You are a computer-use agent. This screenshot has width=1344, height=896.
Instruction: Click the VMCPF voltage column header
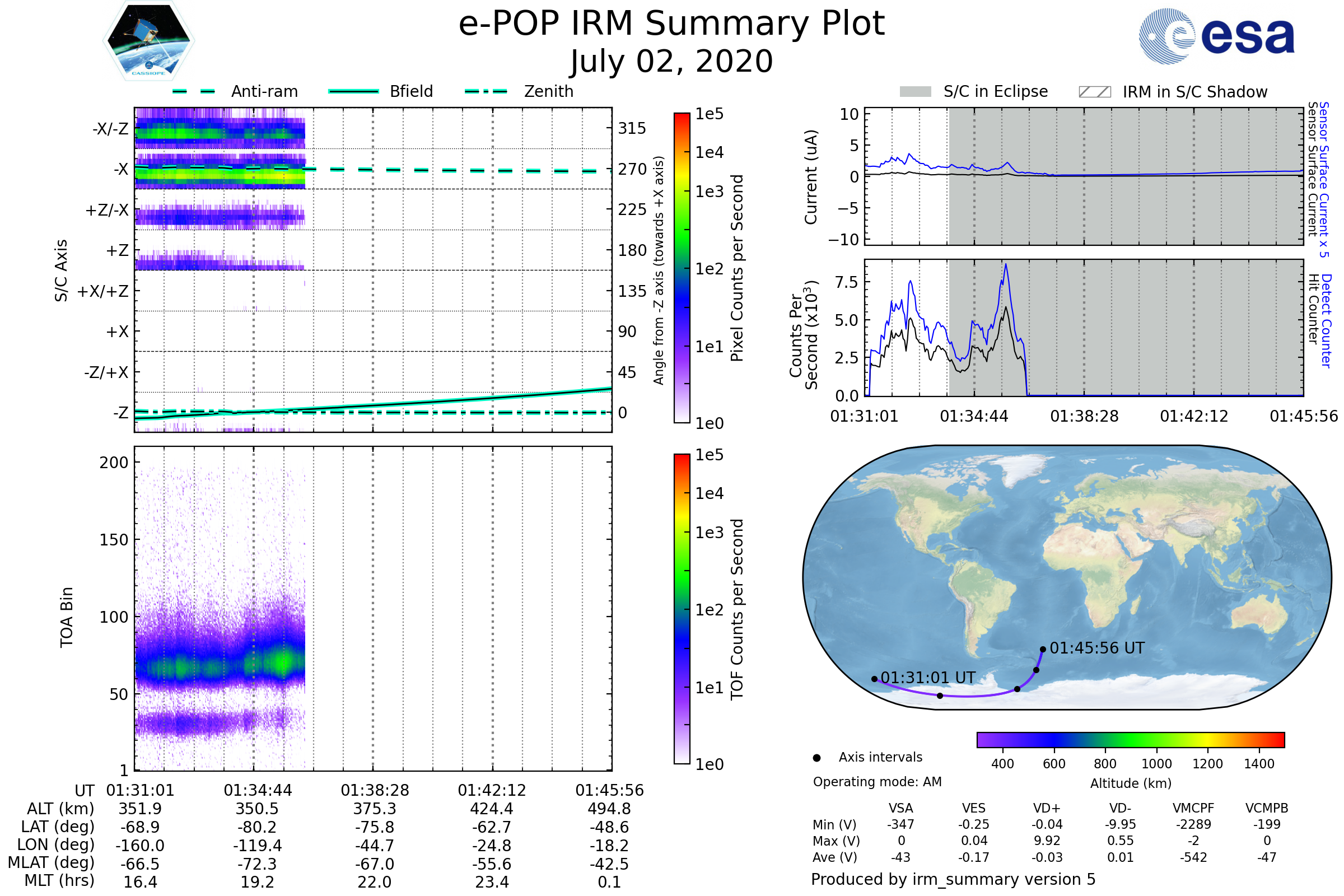(x=1193, y=809)
